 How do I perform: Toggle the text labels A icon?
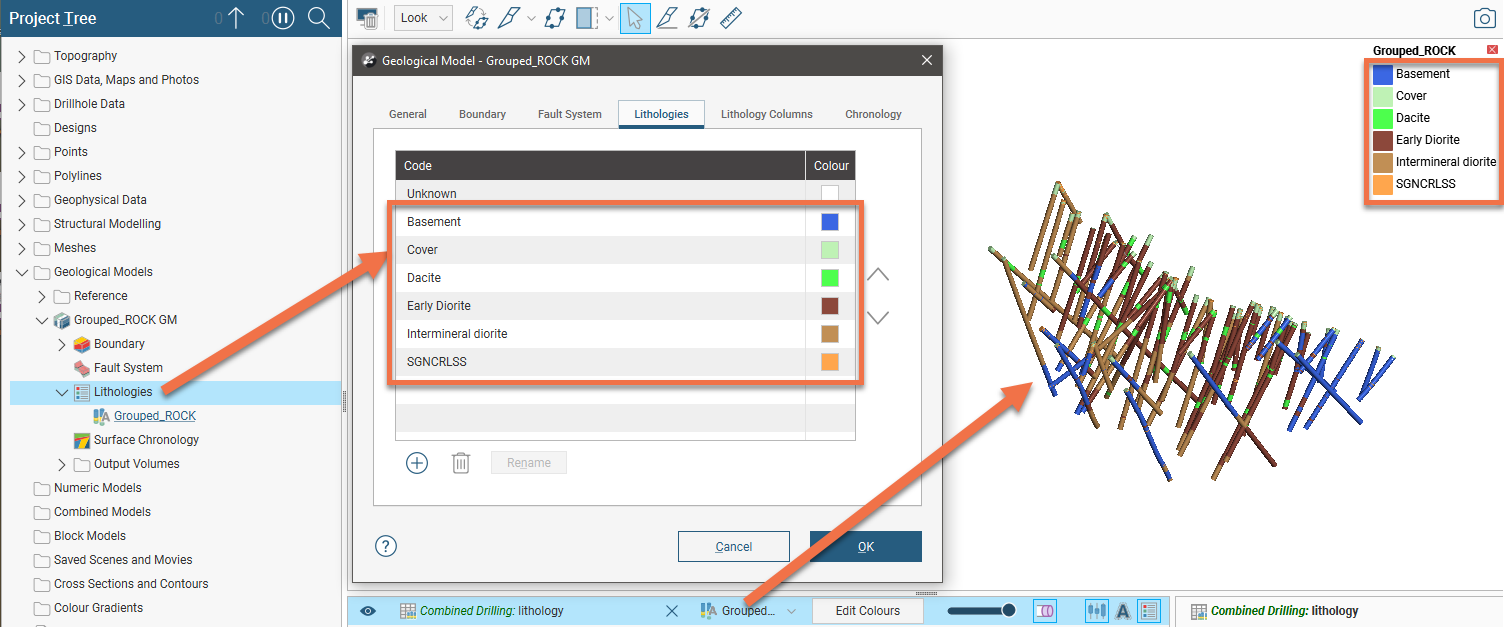(1123, 611)
